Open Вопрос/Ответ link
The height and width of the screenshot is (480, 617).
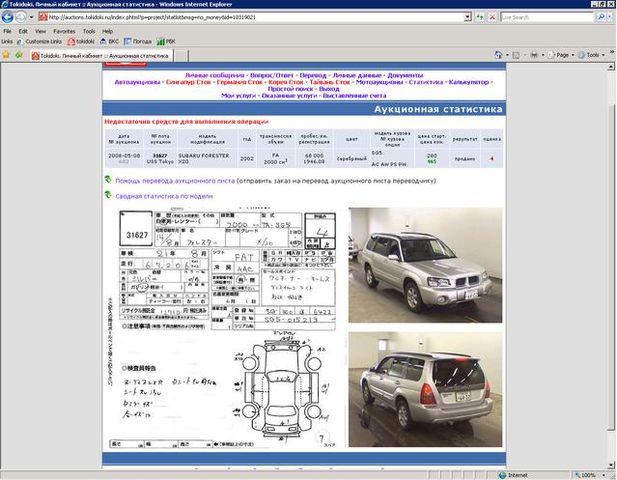[272, 75]
